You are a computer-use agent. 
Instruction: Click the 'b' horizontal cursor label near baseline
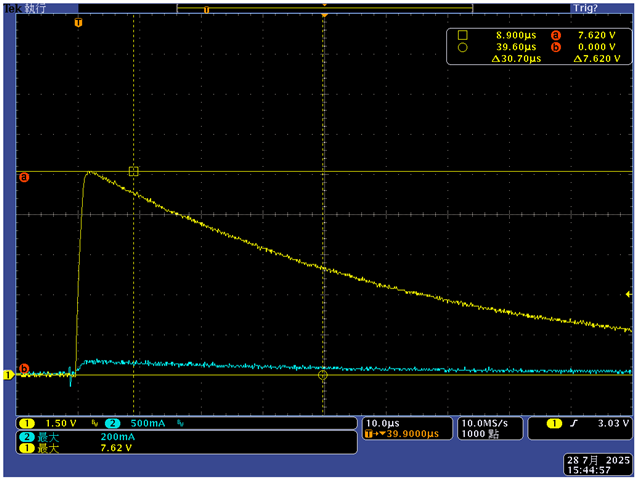point(24,368)
